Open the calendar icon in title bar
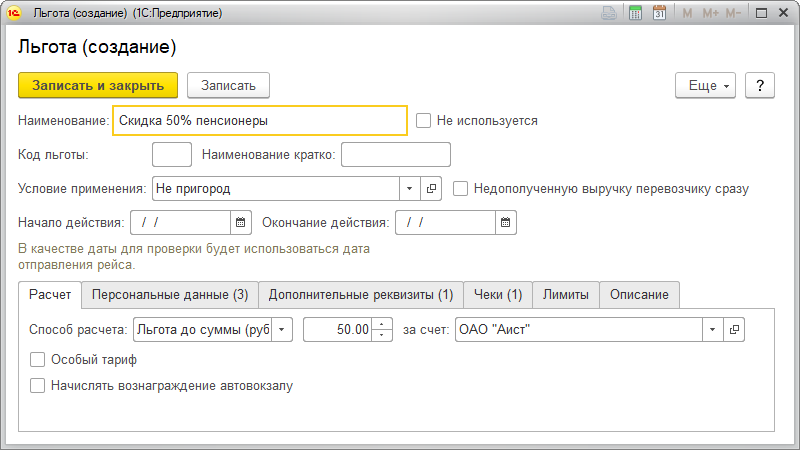This screenshot has height=450, width=800. pos(659,14)
